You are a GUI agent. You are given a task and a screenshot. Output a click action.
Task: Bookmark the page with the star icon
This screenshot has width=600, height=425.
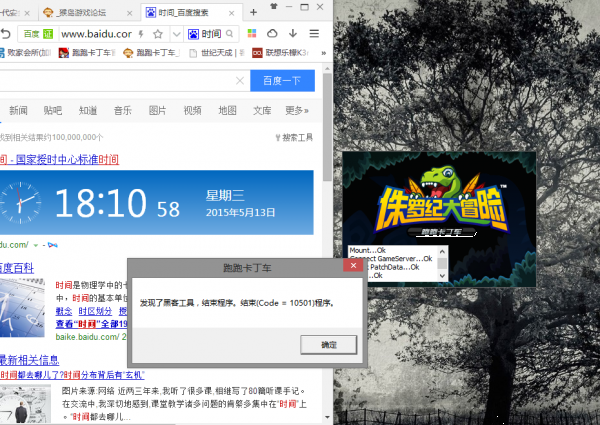tap(158, 34)
